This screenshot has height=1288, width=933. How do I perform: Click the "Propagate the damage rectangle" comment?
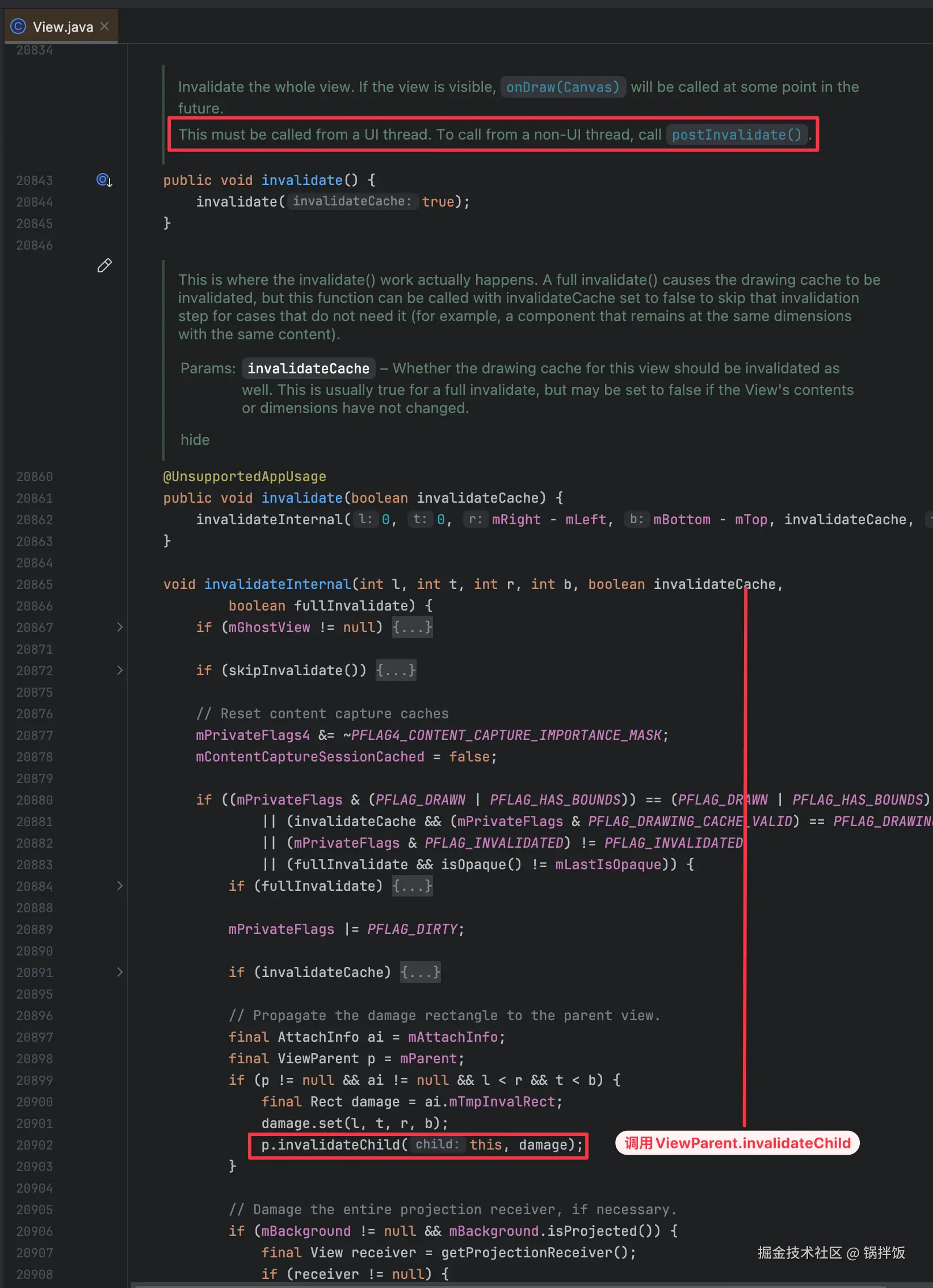pyautogui.click(x=444, y=1016)
